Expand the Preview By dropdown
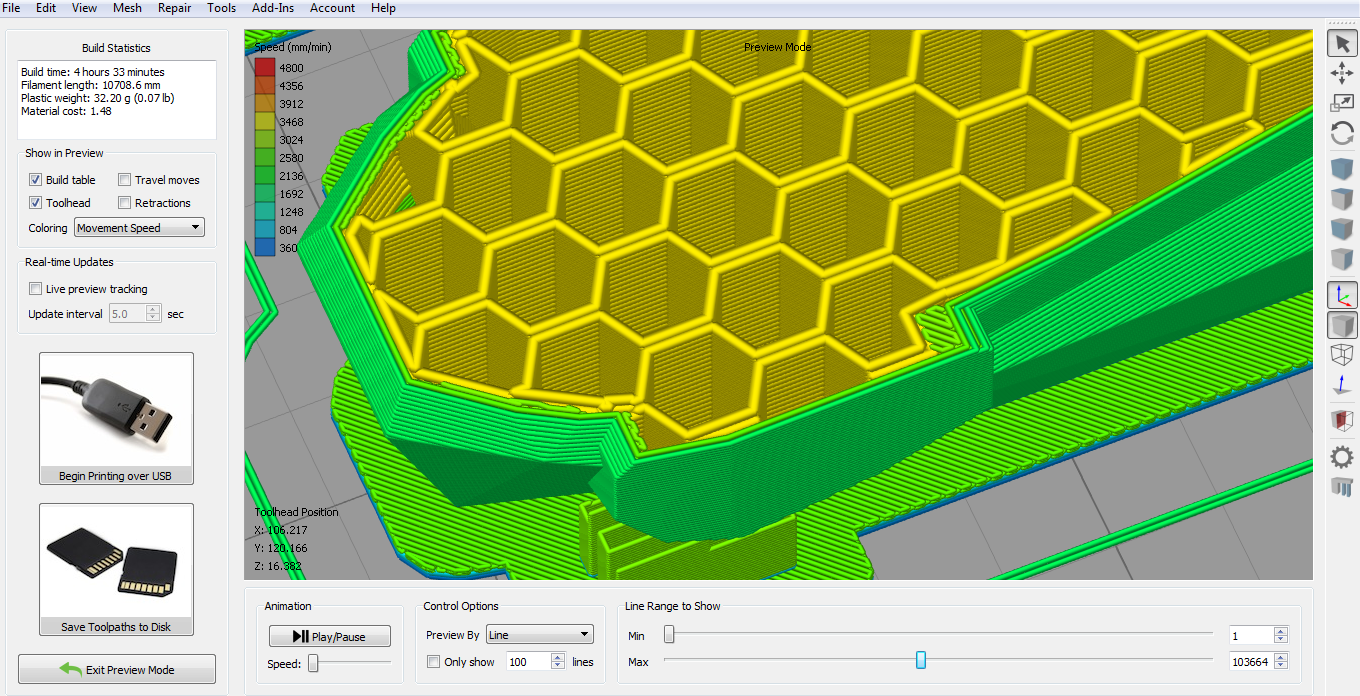1360x696 pixels. pos(539,635)
